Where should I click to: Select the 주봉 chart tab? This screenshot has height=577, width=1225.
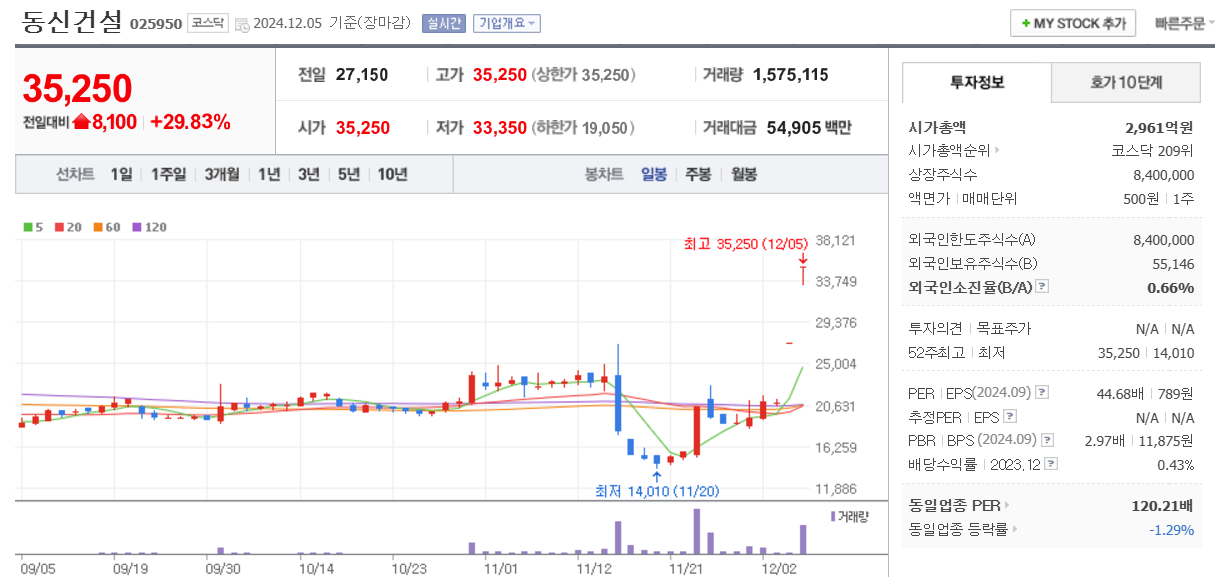tap(699, 174)
